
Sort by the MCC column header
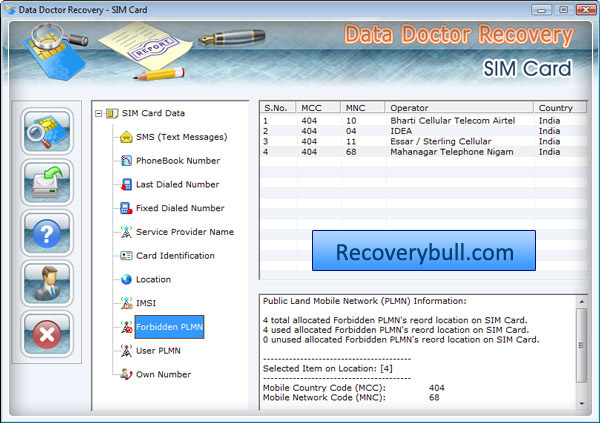click(x=318, y=108)
